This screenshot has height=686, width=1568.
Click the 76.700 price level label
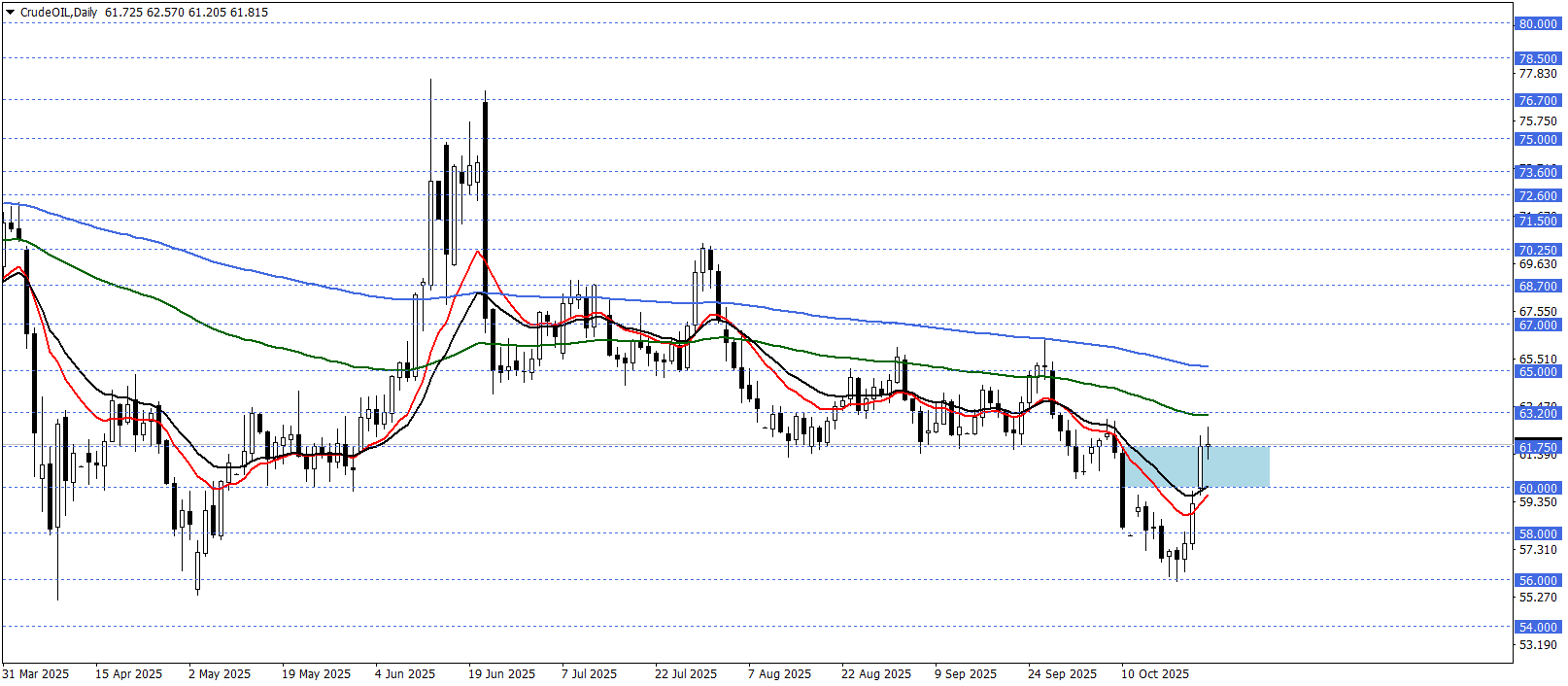pyautogui.click(x=1537, y=100)
